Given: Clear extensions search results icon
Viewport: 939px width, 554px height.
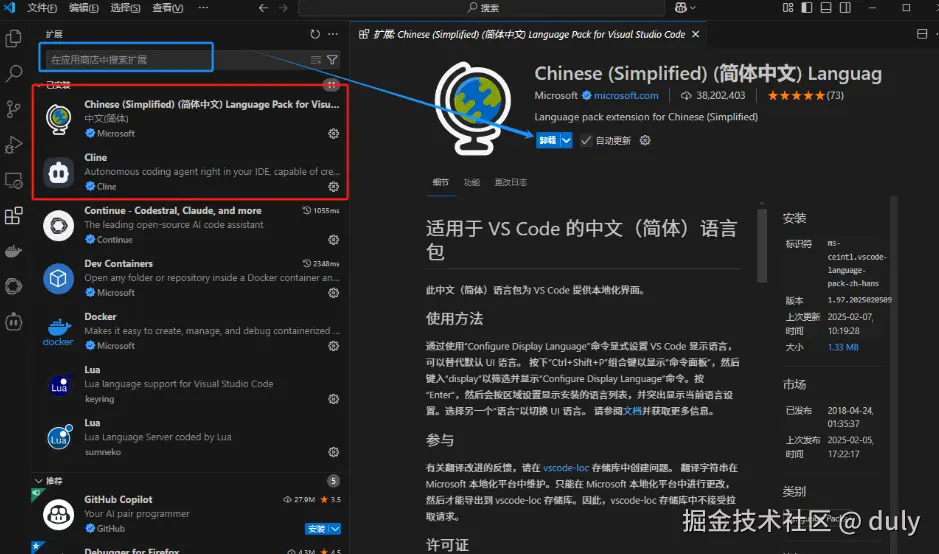Looking at the screenshot, I should [x=316, y=59].
